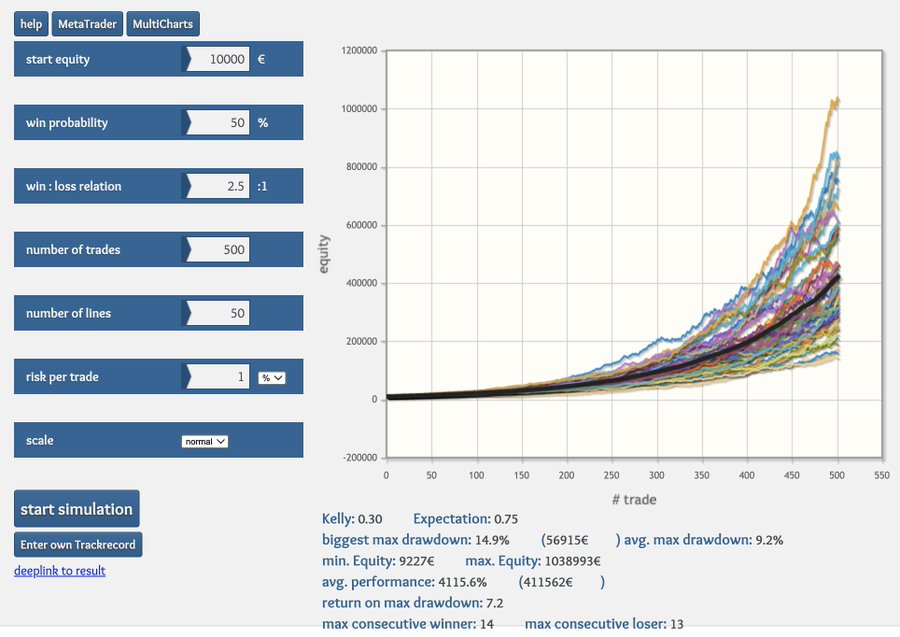Click the '# trade' x-axis label
Screen dimensions: 900x637
click(x=633, y=499)
